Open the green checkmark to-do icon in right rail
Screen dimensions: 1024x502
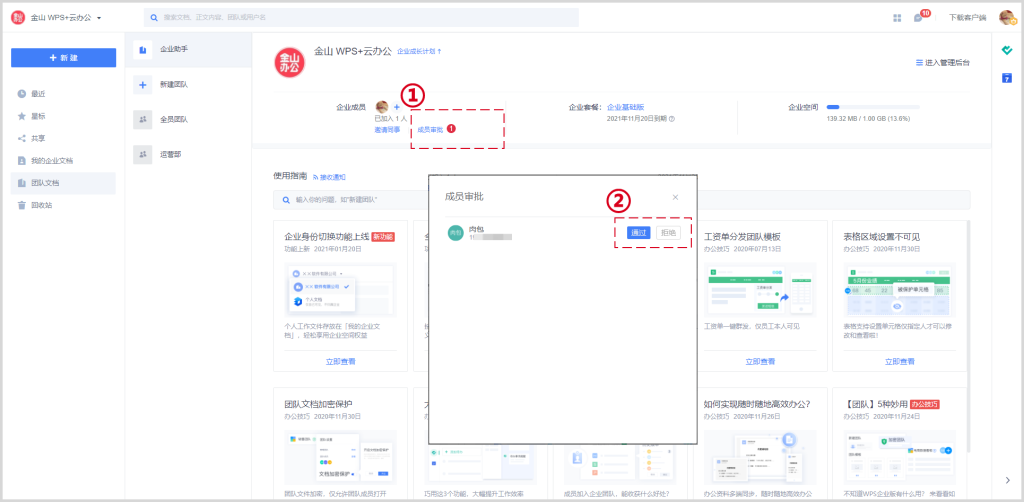pos(1006,50)
